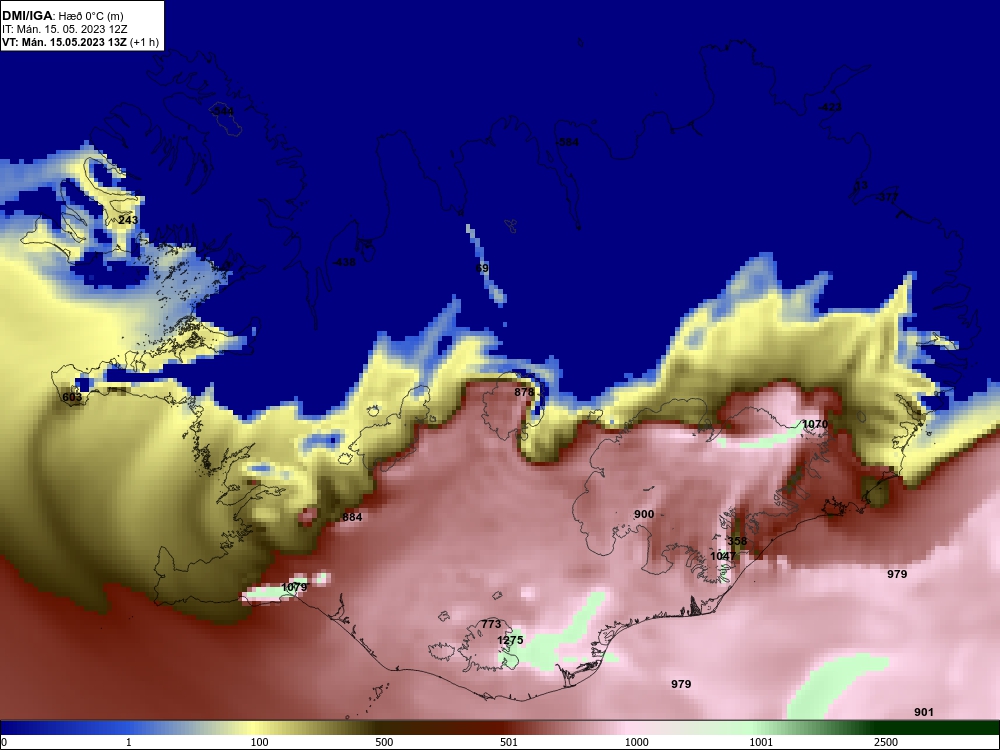Image resolution: width=1000 pixels, height=750 pixels.
Task: Click the 1047 value label
Action: pyautogui.click(x=723, y=556)
